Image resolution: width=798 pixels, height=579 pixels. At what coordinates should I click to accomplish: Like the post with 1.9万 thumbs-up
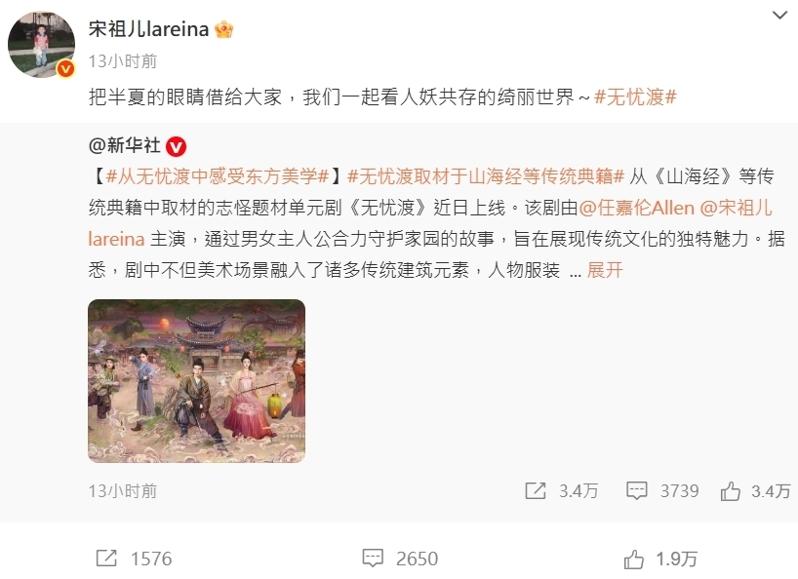tap(634, 559)
